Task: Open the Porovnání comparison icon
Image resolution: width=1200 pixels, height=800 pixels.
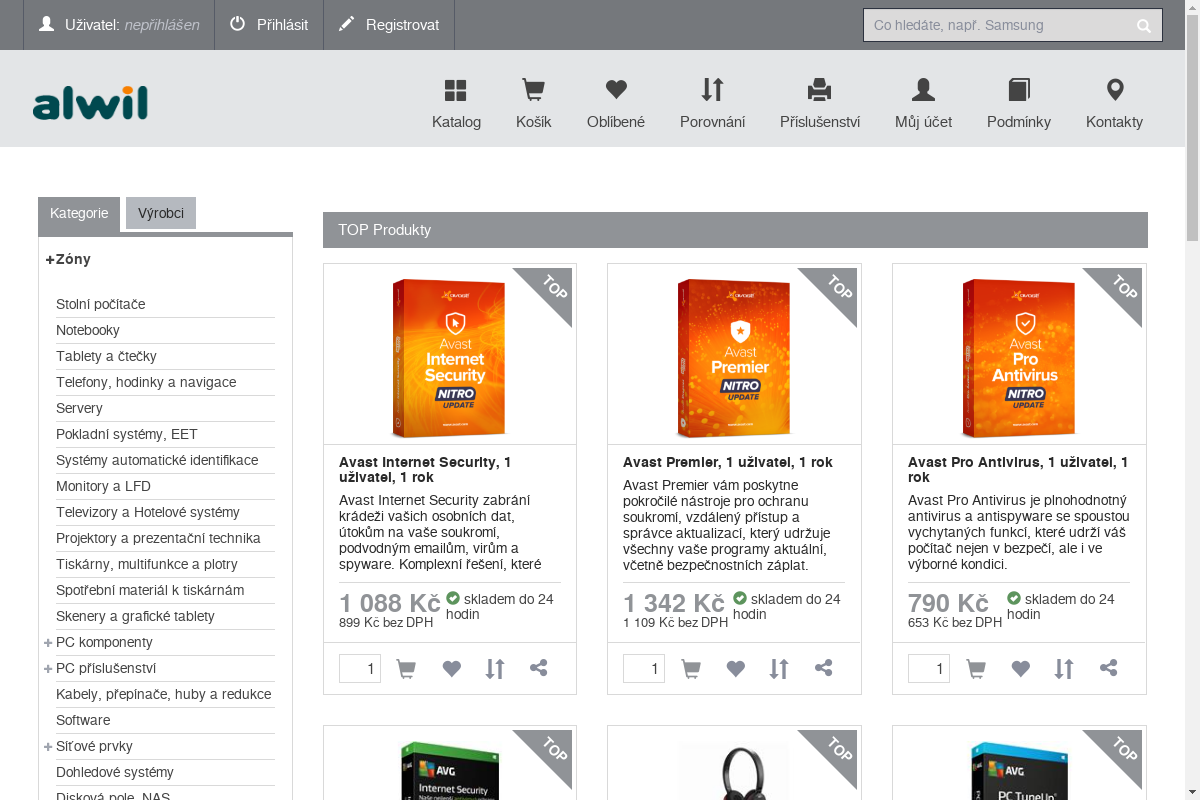Action: 712,91
